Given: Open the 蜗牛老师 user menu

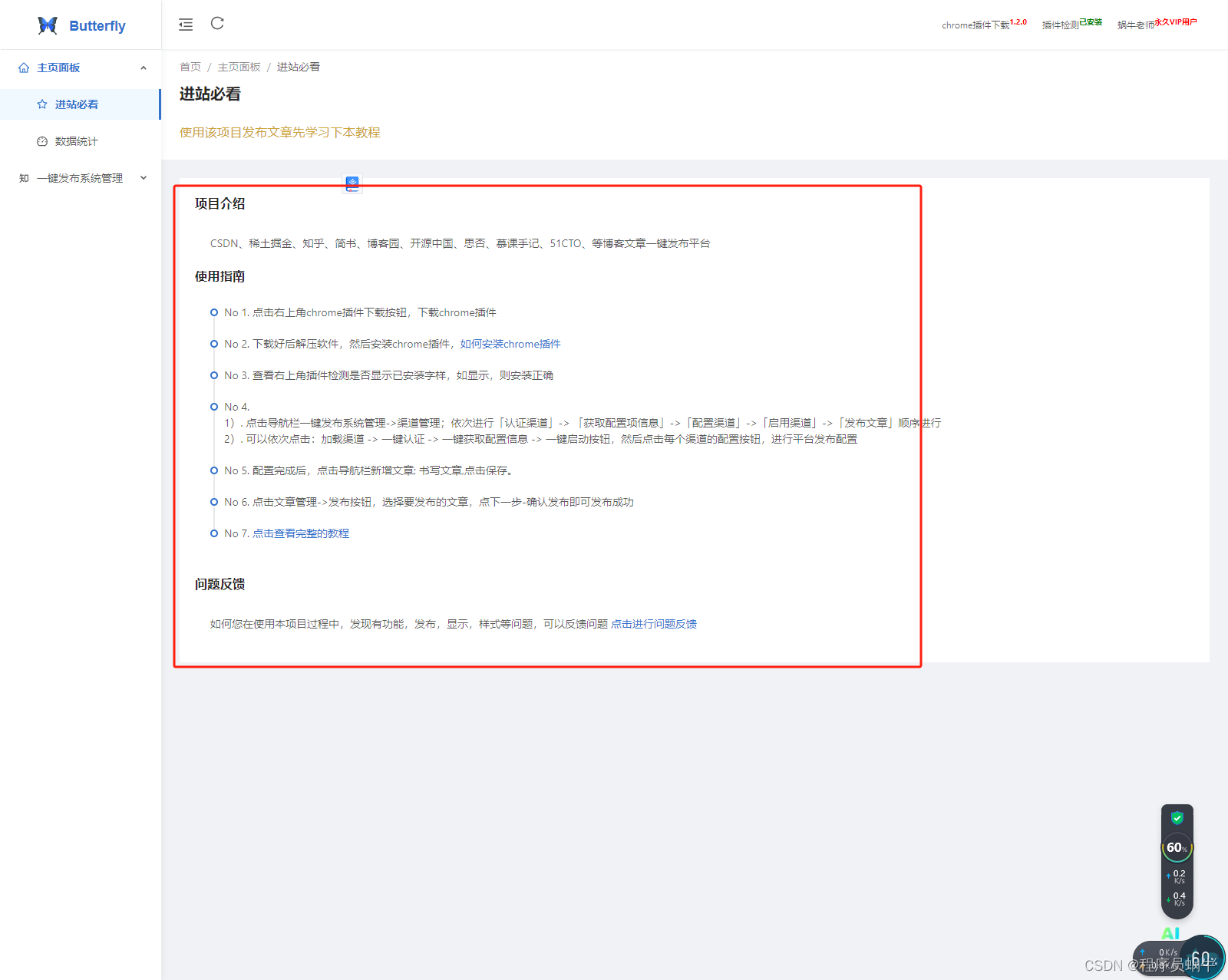Looking at the screenshot, I should pos(1136,25).
